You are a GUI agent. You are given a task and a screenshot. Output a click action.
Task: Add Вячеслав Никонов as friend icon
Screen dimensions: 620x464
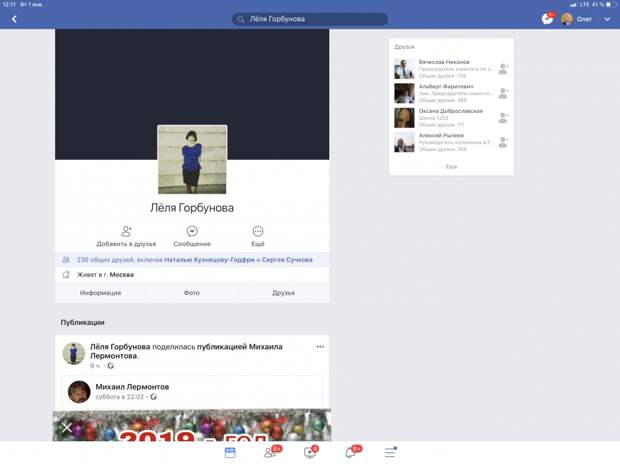503,69
